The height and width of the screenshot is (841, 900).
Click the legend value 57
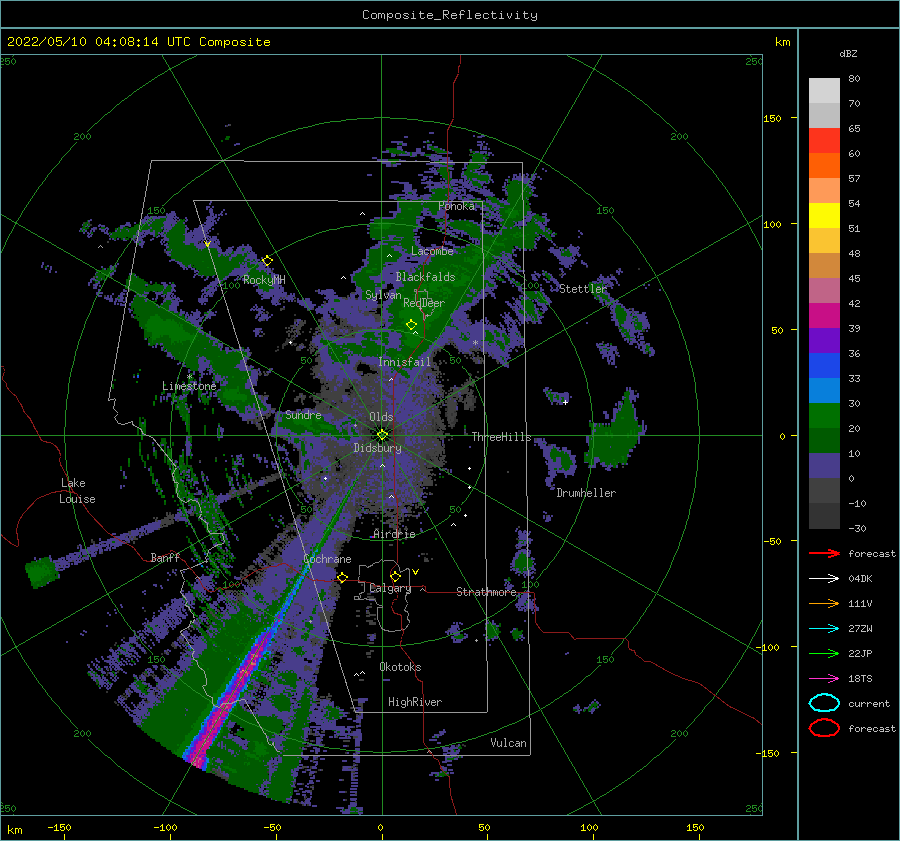point(854,178)
